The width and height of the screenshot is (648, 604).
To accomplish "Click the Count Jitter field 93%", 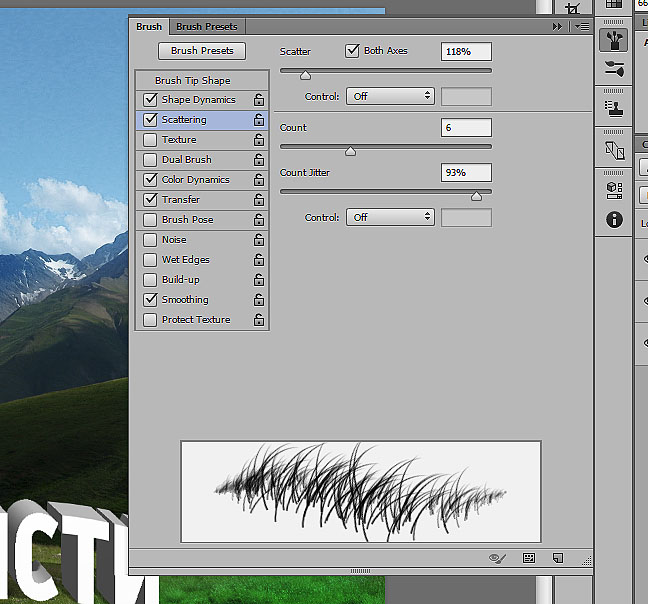I will tap(466, 173).
